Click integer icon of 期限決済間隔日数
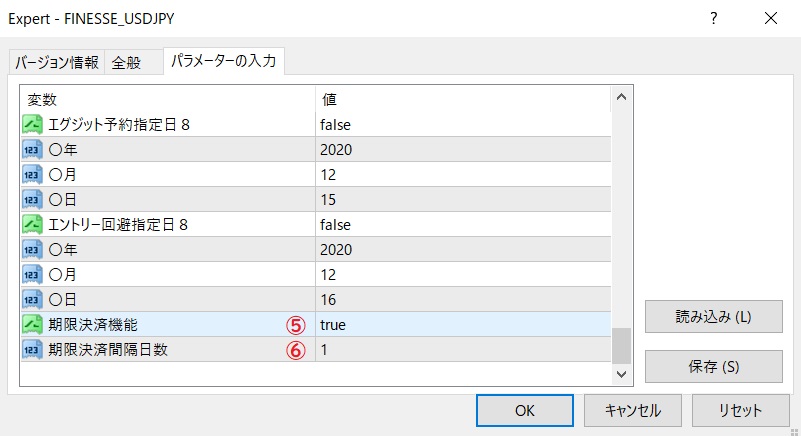 (32, 349)
